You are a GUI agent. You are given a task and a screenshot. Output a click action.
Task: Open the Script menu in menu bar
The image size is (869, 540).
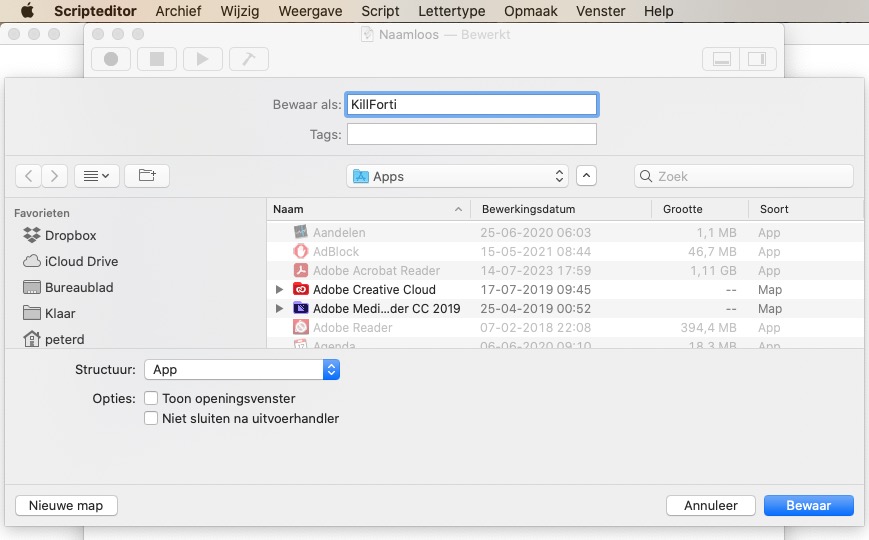(x=380, y=11)
